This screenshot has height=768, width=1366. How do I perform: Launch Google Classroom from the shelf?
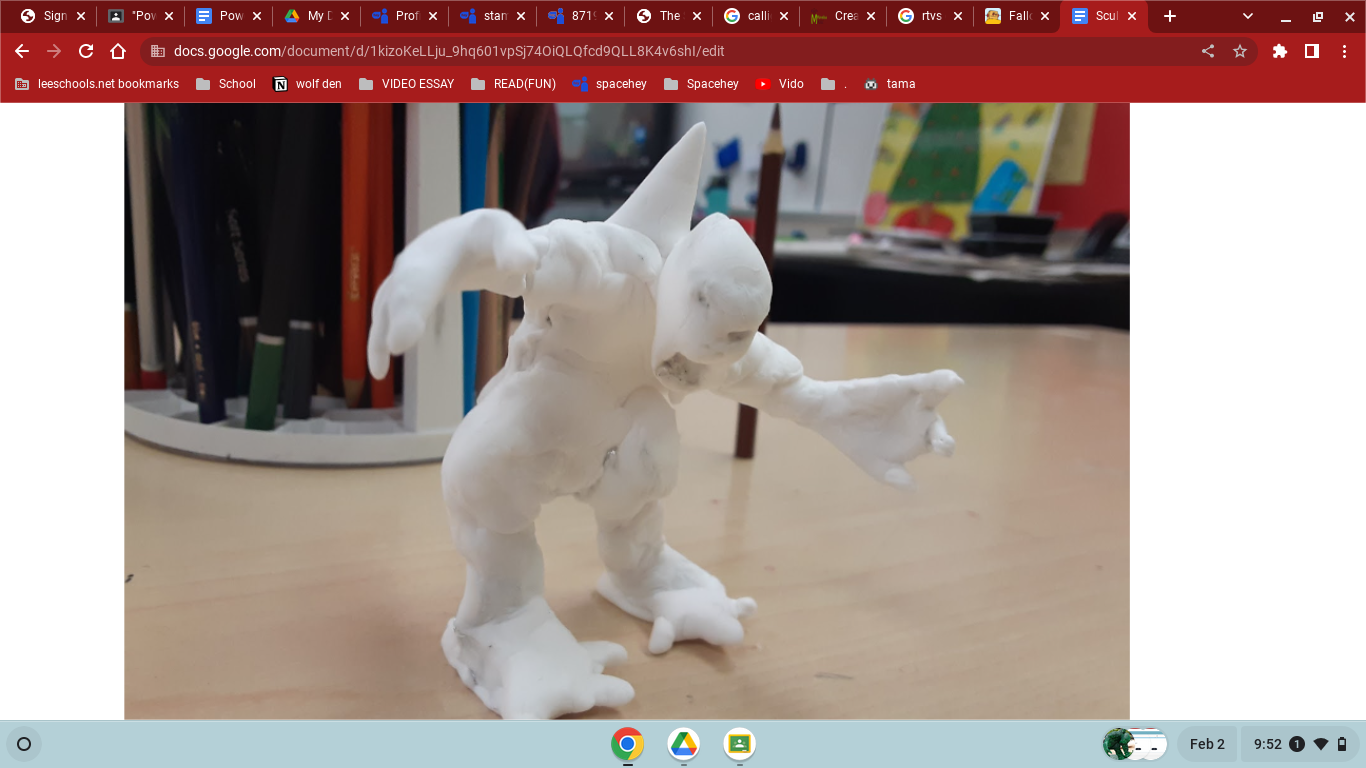point(739,744)
